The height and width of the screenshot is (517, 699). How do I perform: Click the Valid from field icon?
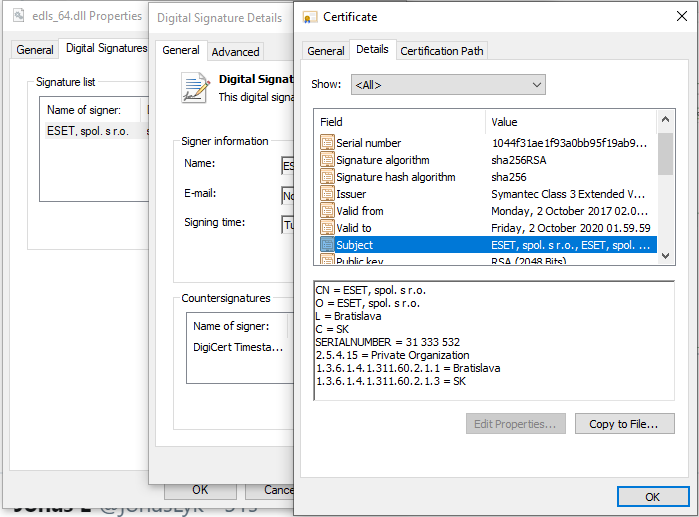pyautogui.click(x=327, y=210)
